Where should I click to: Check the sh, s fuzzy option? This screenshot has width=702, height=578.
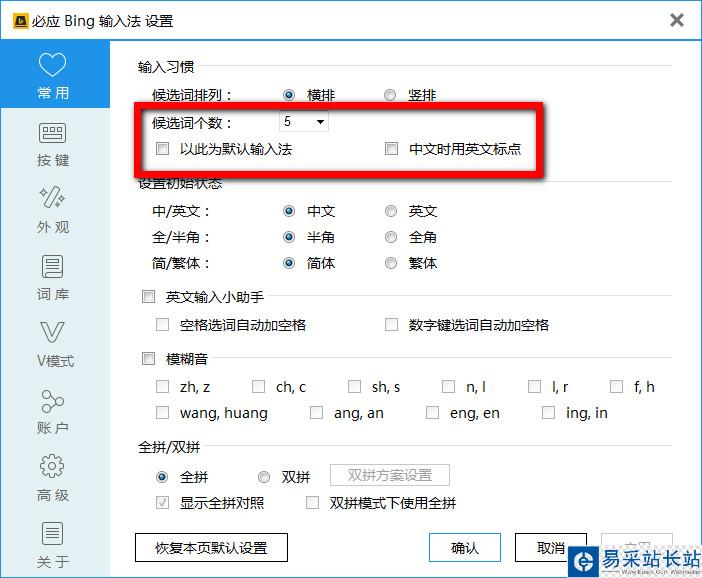coord(354,386)
